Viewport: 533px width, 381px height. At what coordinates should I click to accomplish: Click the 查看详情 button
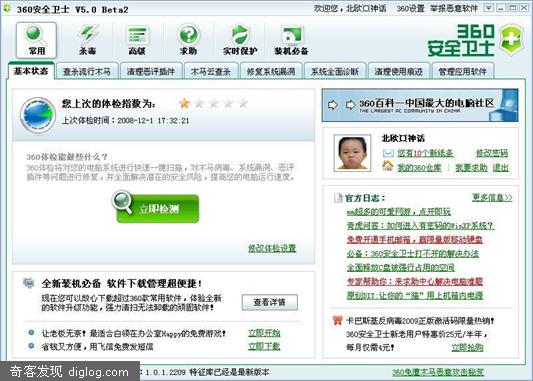click(270, 302)
